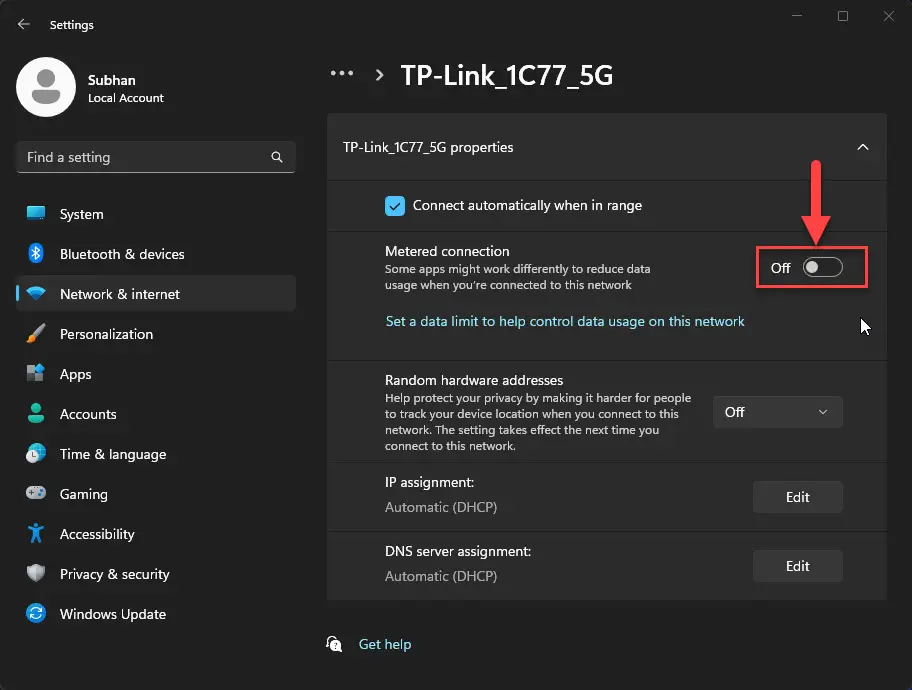The height and width of the screenshot is (690, 912).
Task: Open Random hardware addresses dropdown
Action: (778, 412)
